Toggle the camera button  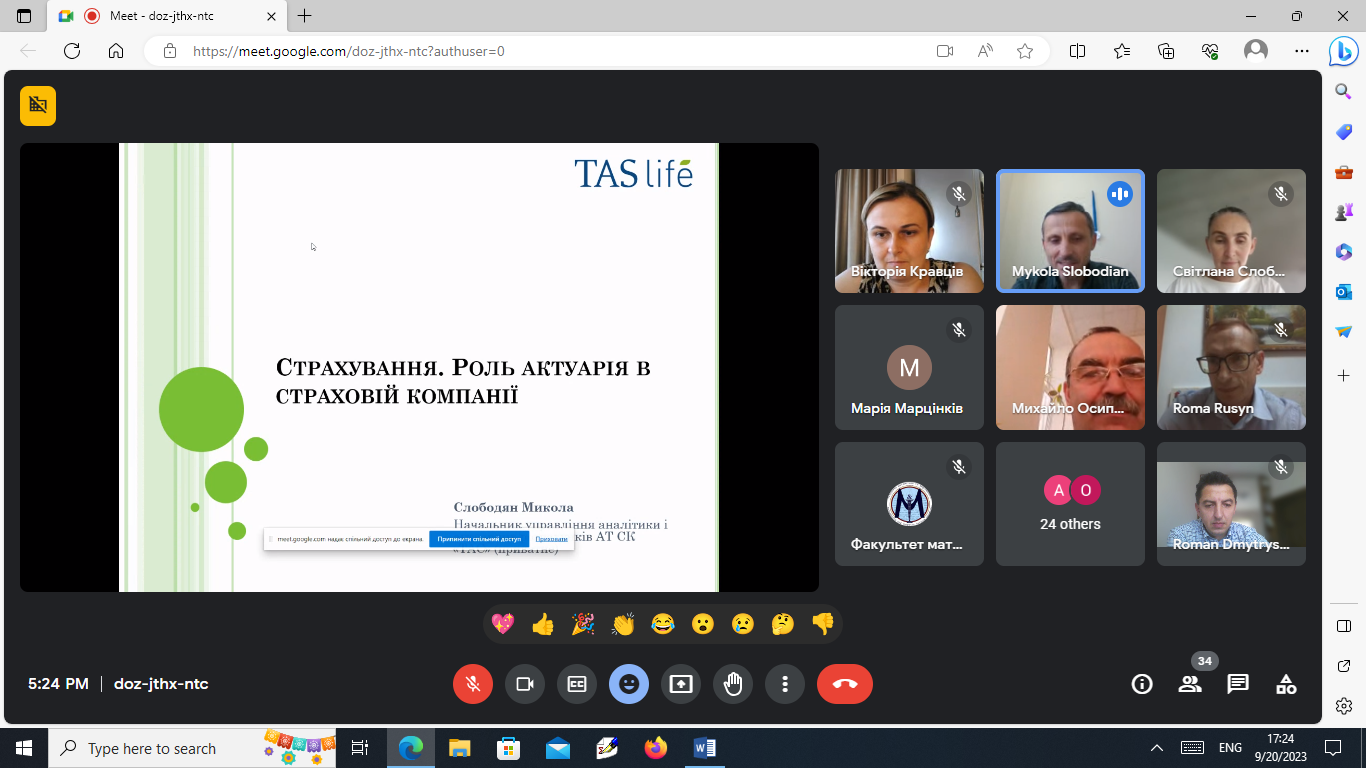pos(525,684)
